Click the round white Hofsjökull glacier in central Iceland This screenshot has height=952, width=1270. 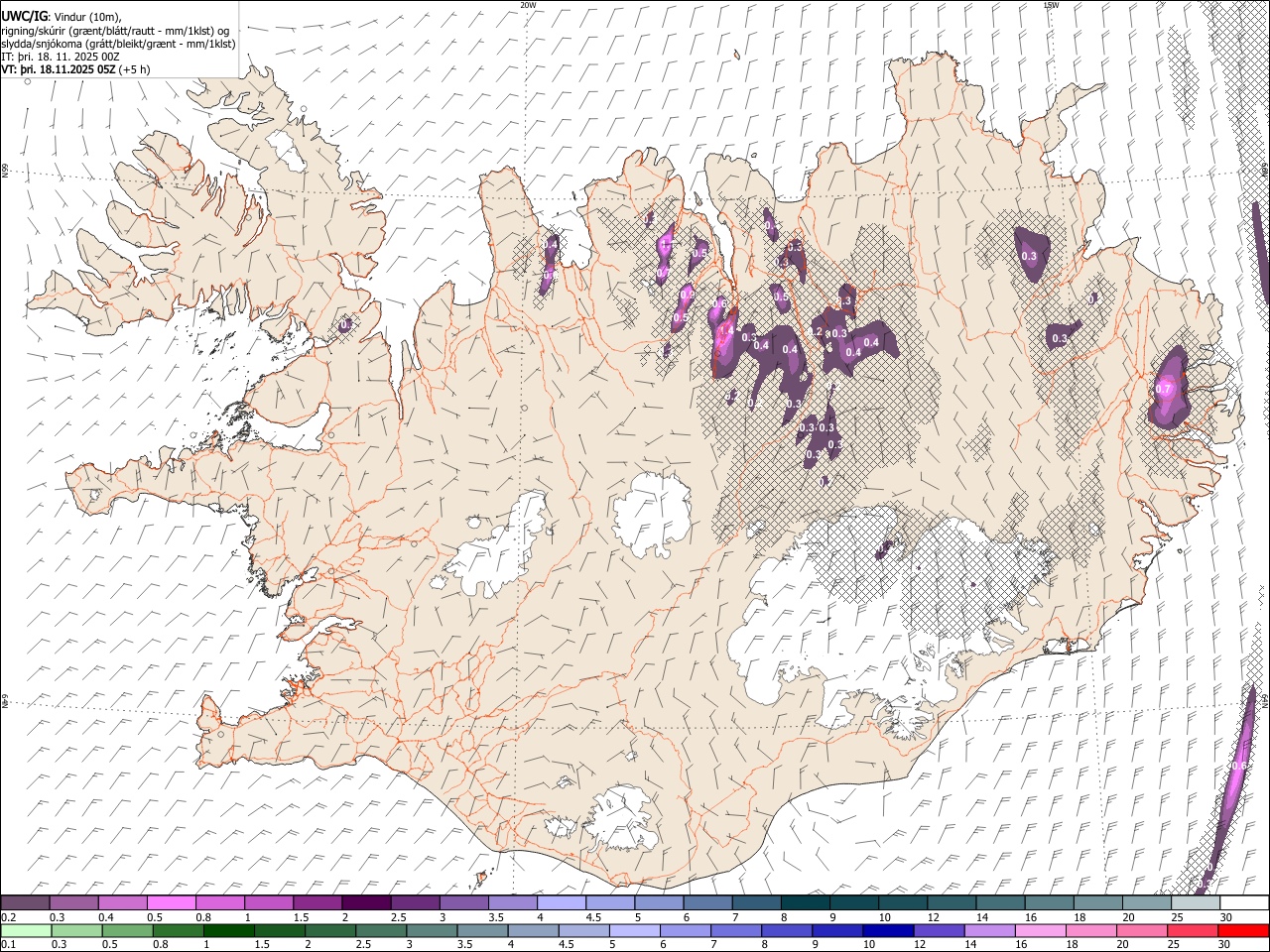click(652, 514)
